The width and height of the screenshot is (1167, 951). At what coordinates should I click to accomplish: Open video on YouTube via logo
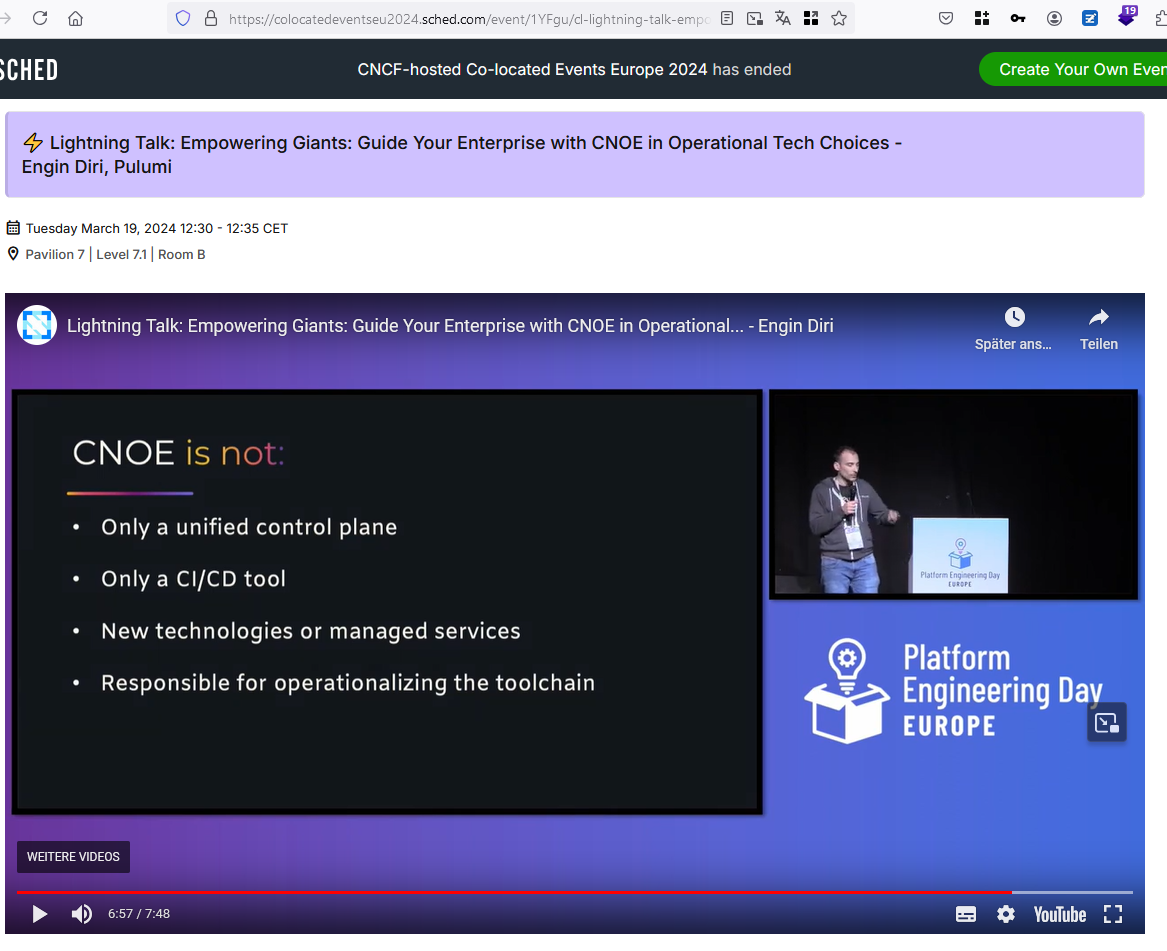pyautogui.click(x=1059, y=914)
